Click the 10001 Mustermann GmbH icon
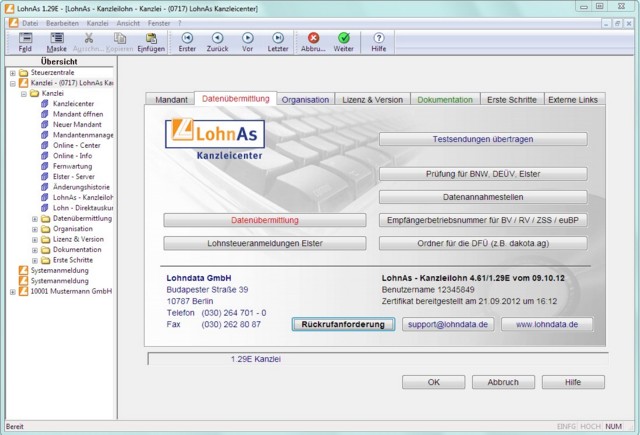The height and width of the screenshot is (435, 640). pyautogui.click(x=24, y=291)
